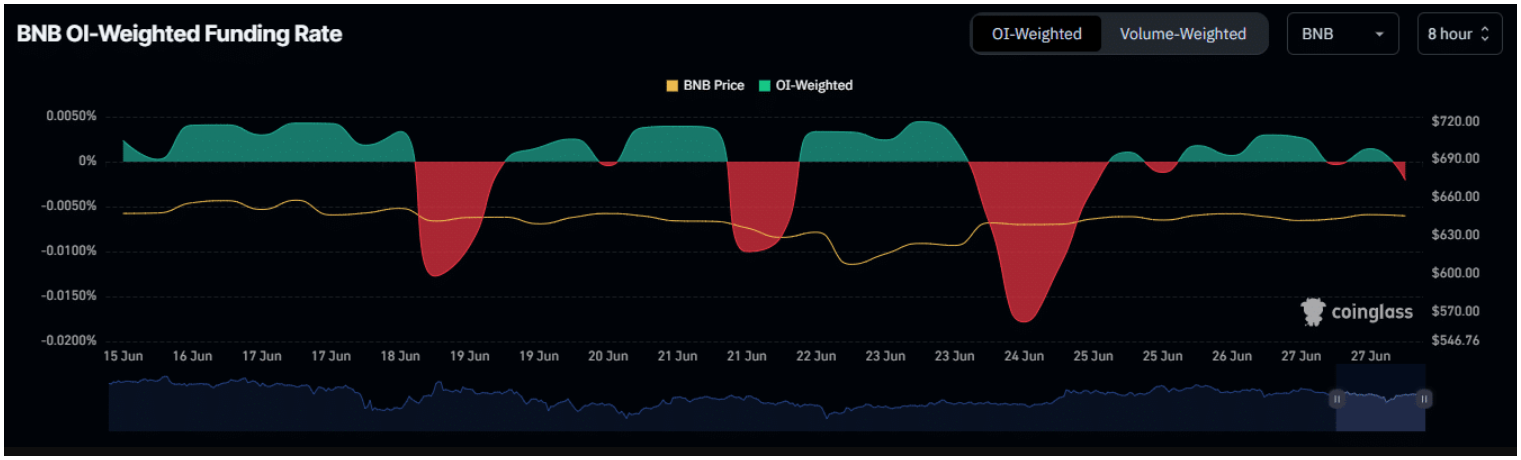Click the $600.00 price axis label
Image resolution: width=1521 pixels, height=460 pixels.
1455,273
